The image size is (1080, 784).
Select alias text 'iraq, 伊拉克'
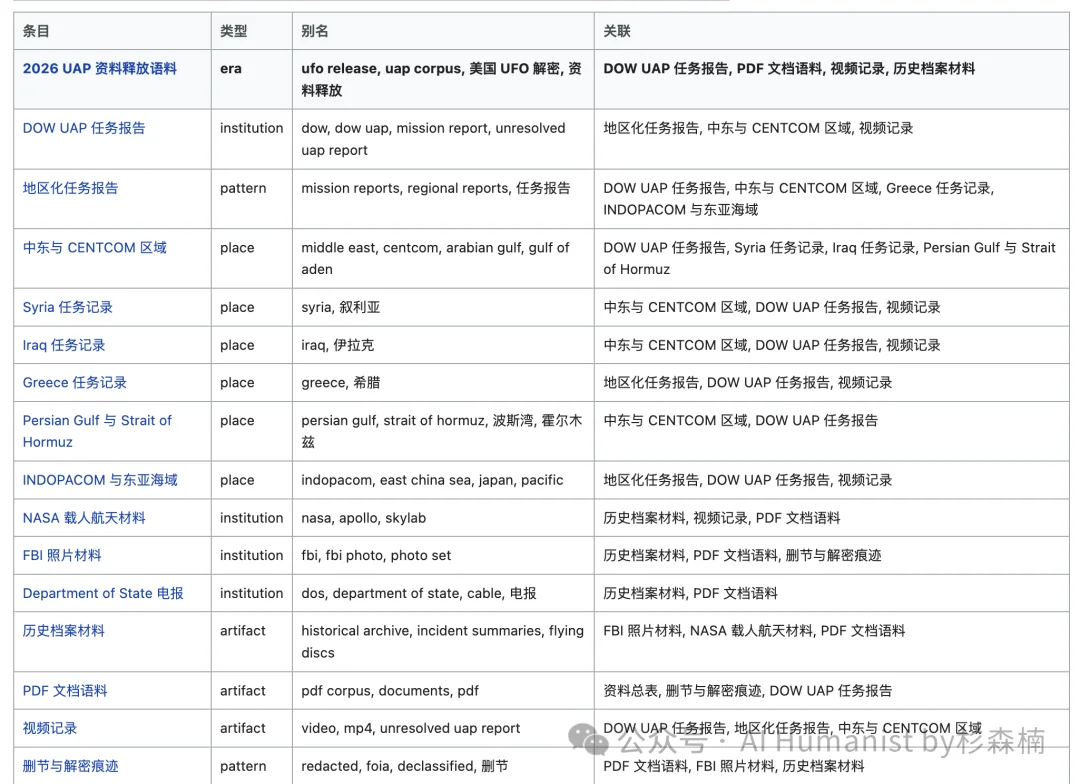pos(338,345)
